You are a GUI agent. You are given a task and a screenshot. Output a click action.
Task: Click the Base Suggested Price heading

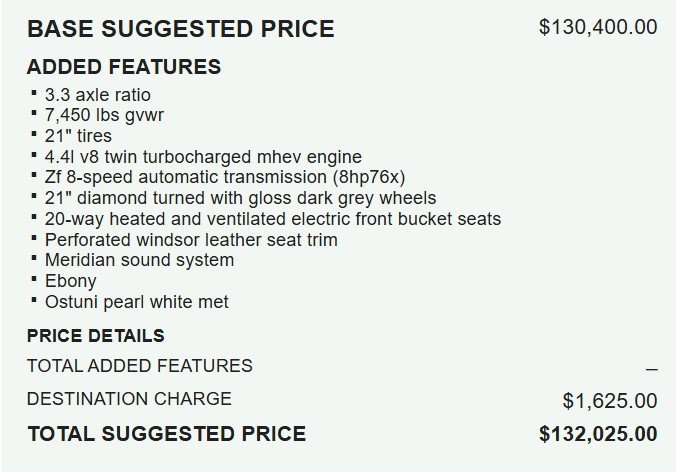coord(181,29)
